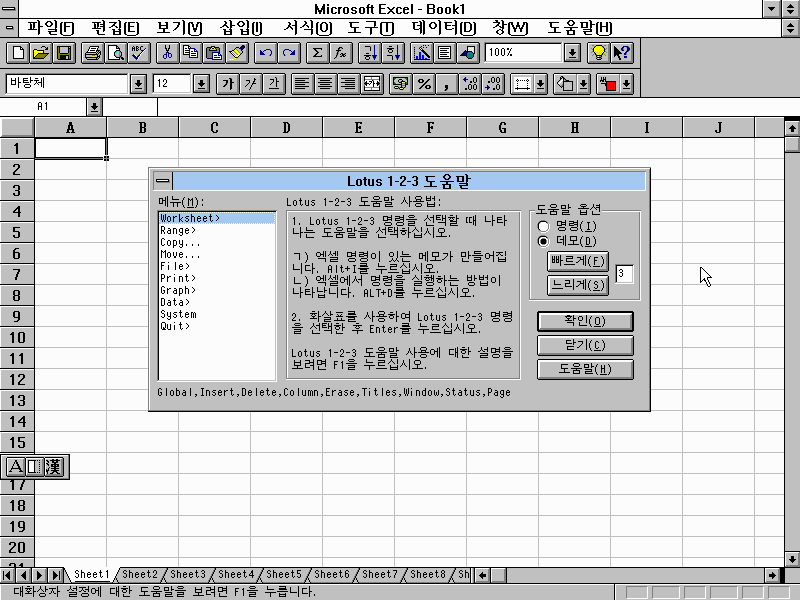Viewport: 800px width, 600px height.
Task: Open the Function Wizard icon
Action: pyautogui.click(x=340, y=53)
